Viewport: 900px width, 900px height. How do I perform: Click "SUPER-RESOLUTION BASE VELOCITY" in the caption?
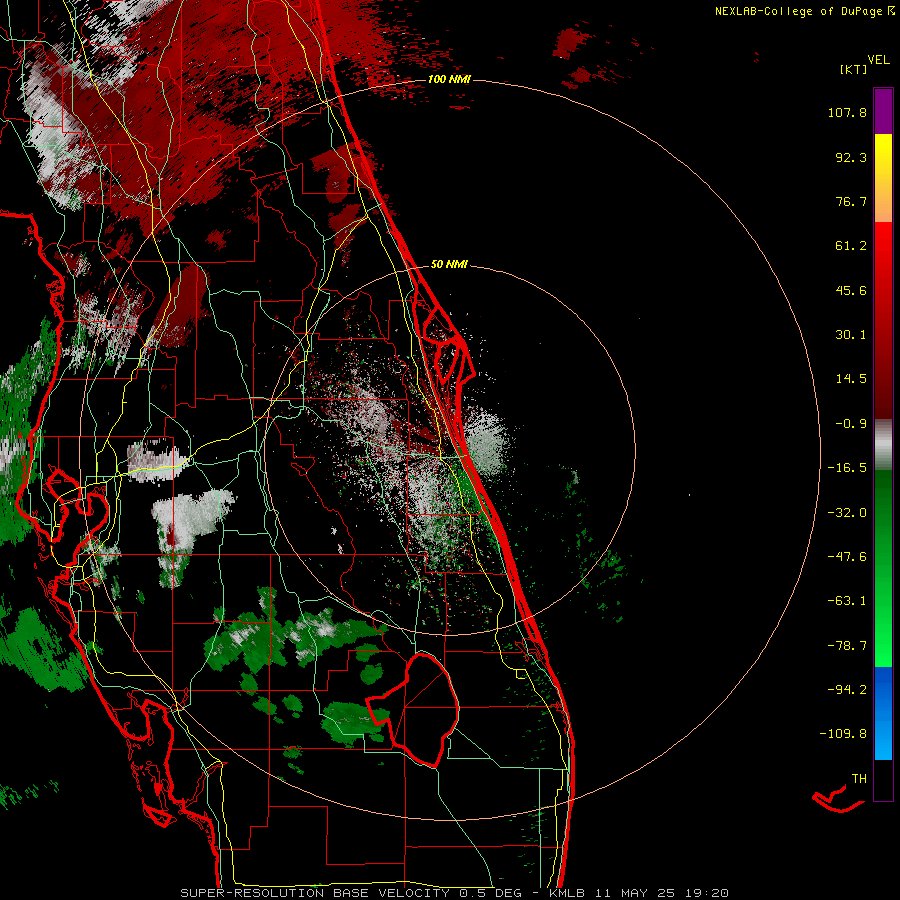point(315,893)
